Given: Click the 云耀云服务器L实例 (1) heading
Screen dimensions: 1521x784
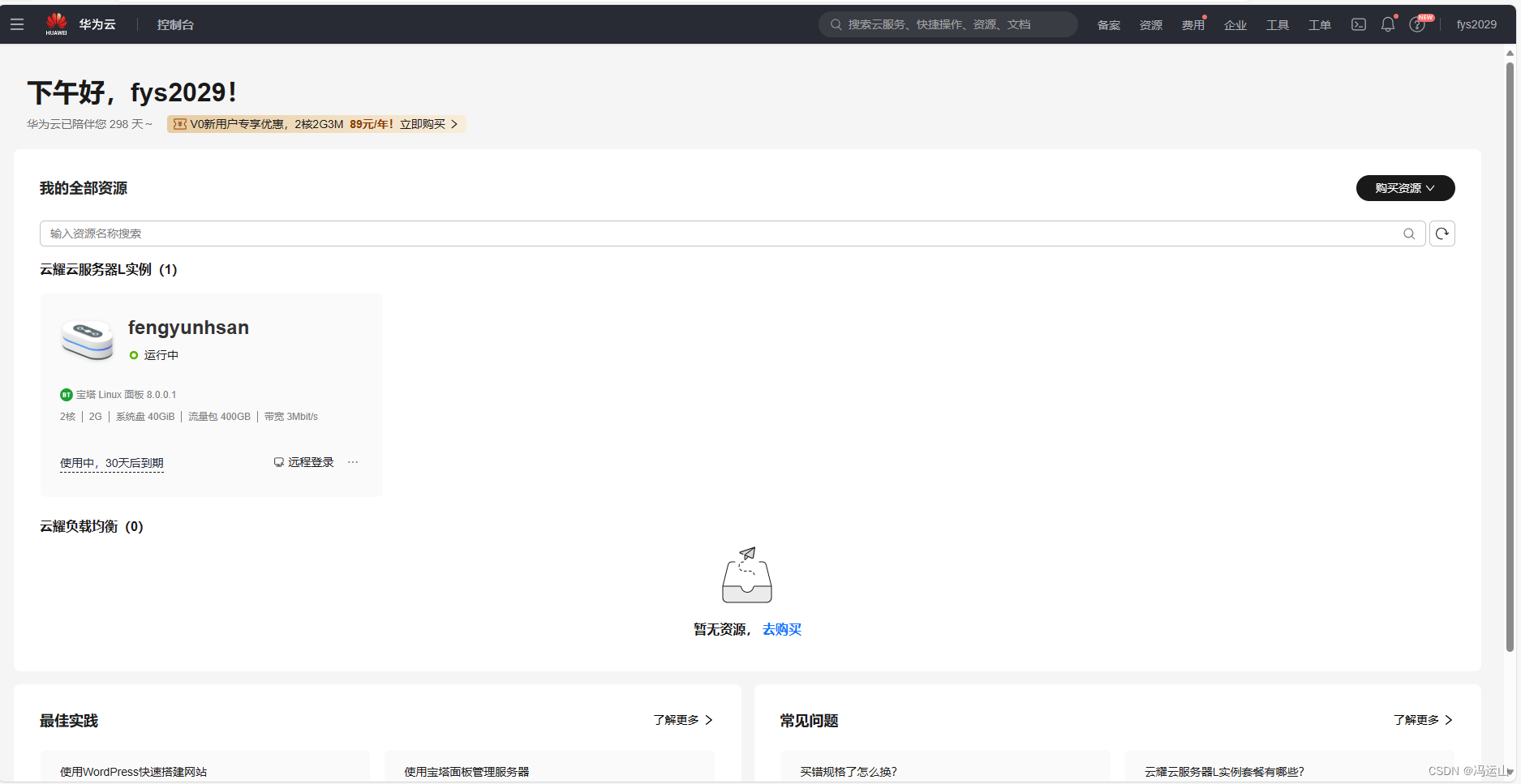Looking at the screenshot, I should click(x=109, y=269).
